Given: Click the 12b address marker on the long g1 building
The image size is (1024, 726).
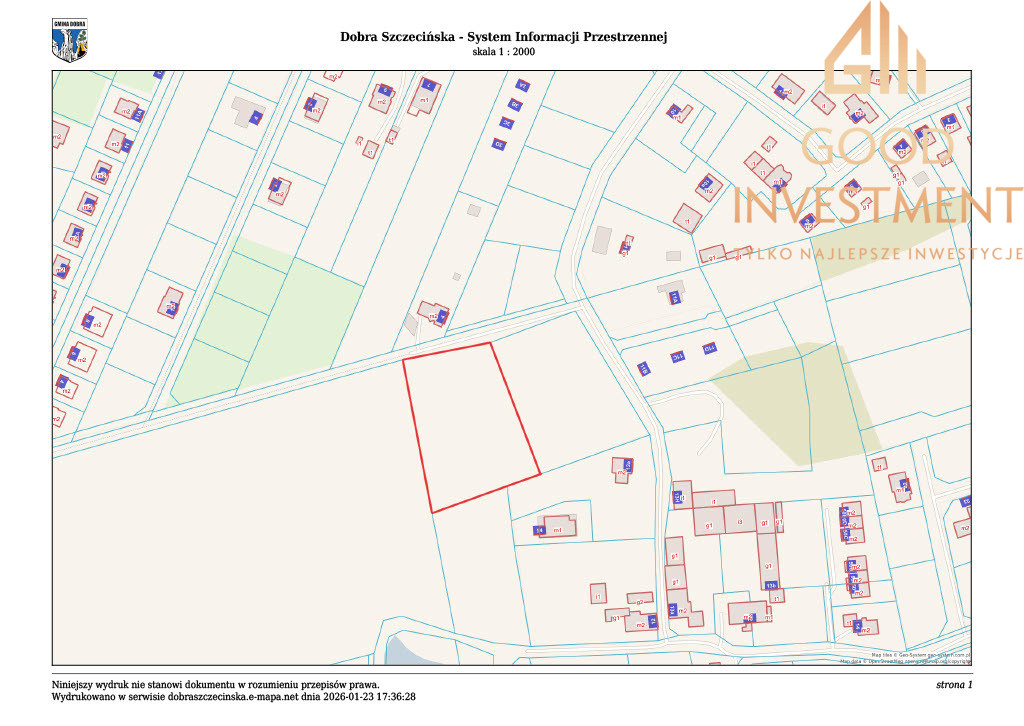Looking at the screenshot, I should (771, 585).
